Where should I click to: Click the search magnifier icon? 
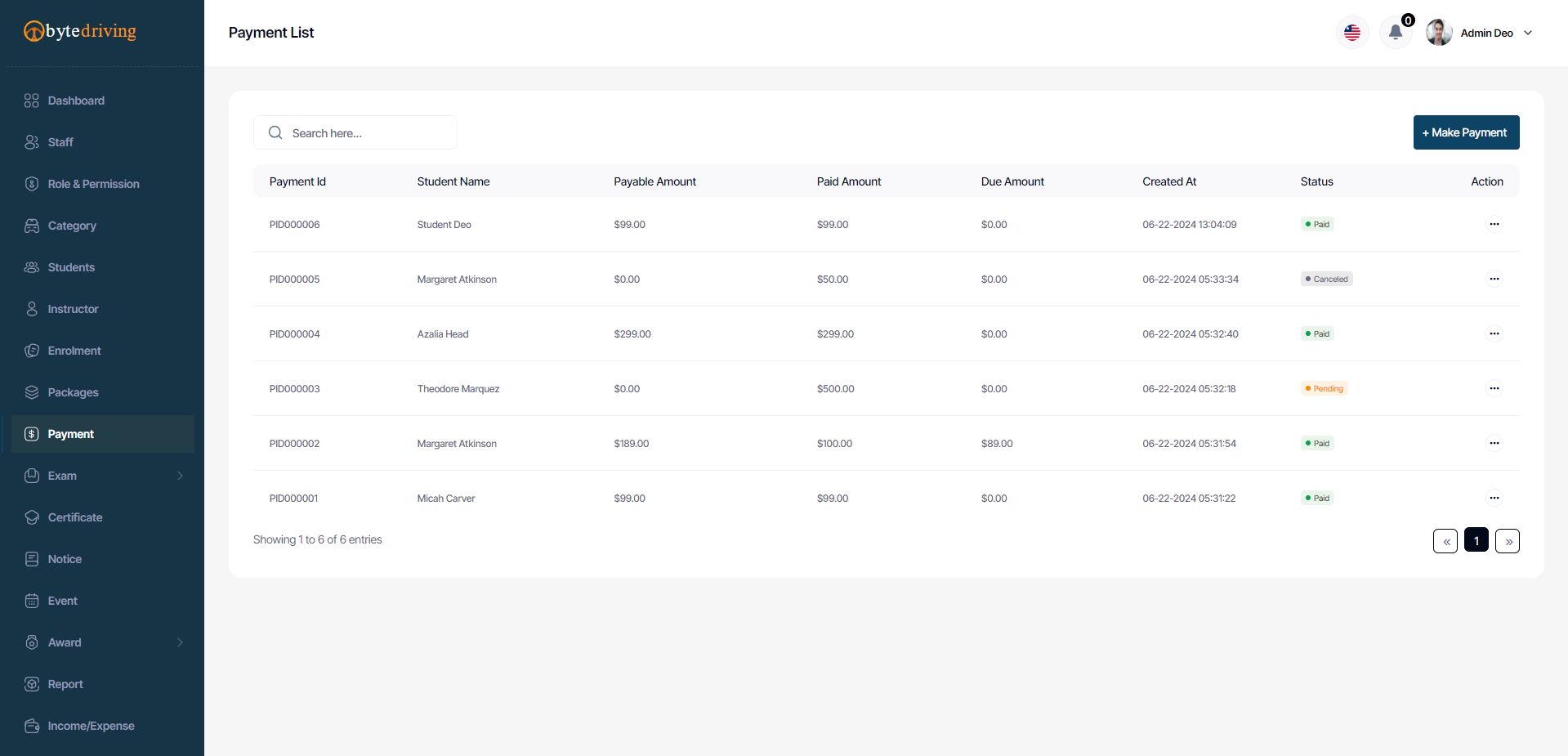click(x=275, y=132)
